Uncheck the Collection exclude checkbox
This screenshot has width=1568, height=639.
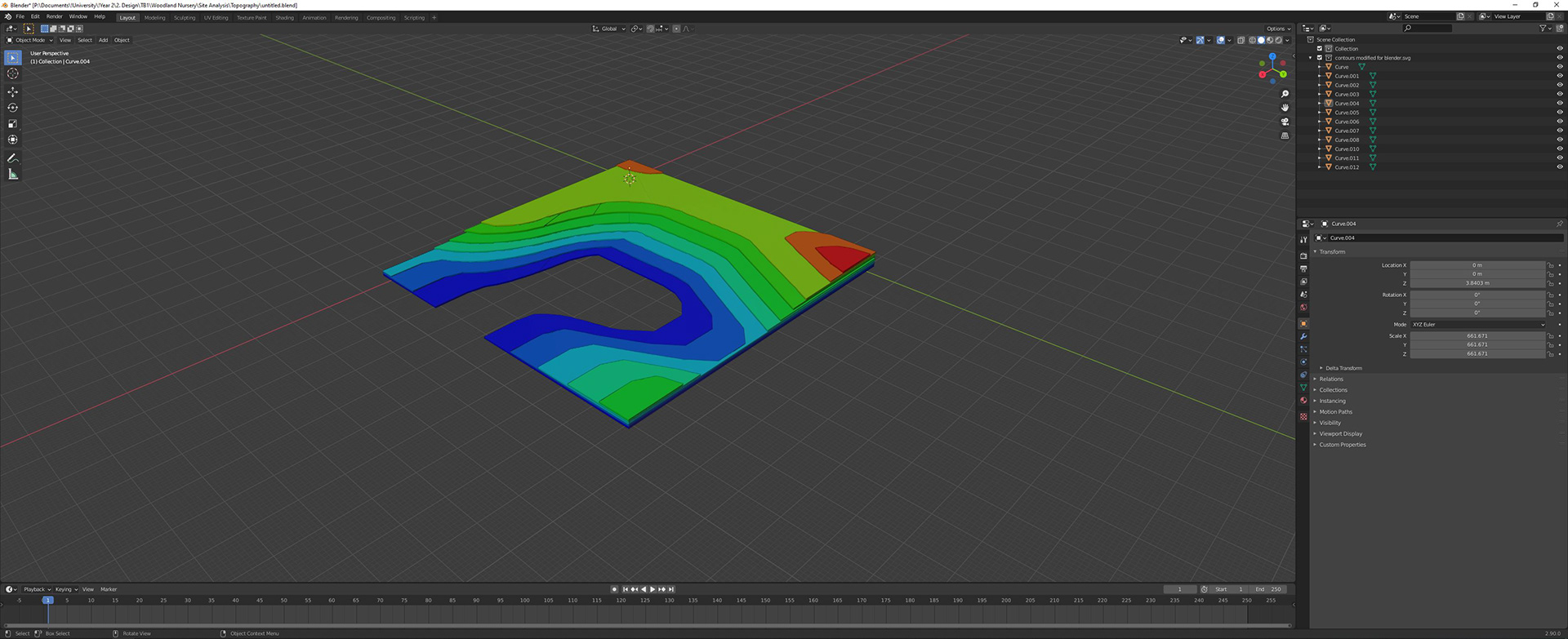[x=1320, y=49]
